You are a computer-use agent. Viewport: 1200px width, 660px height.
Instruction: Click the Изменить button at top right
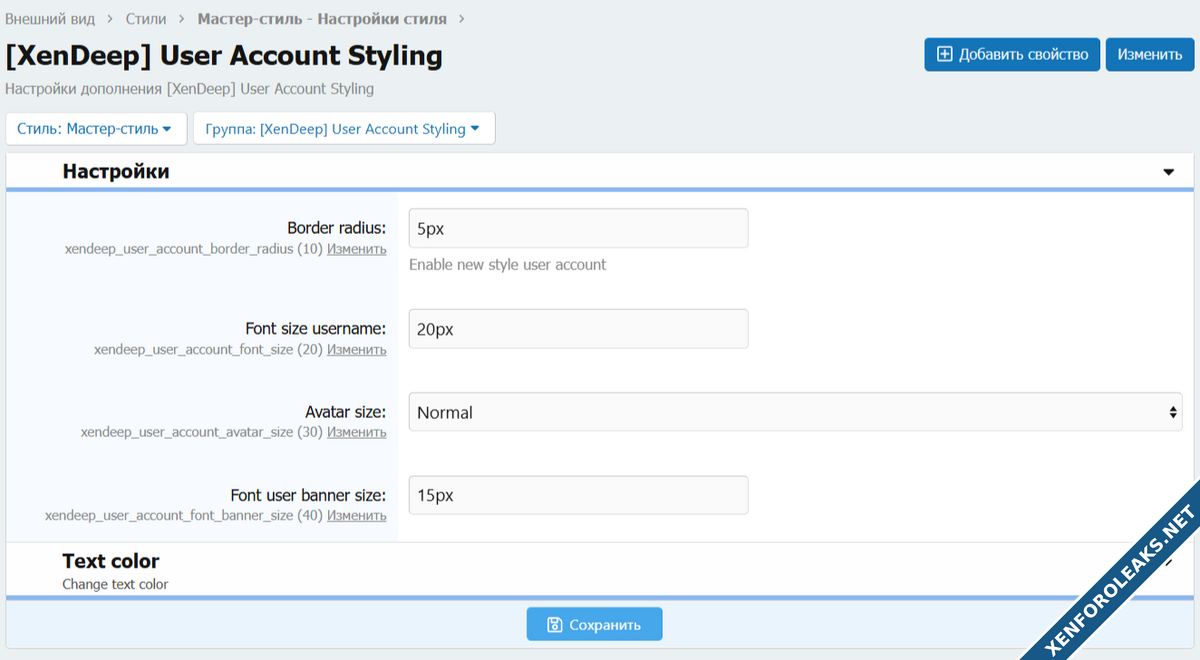pyautogui.click(x=1149, y=55)
